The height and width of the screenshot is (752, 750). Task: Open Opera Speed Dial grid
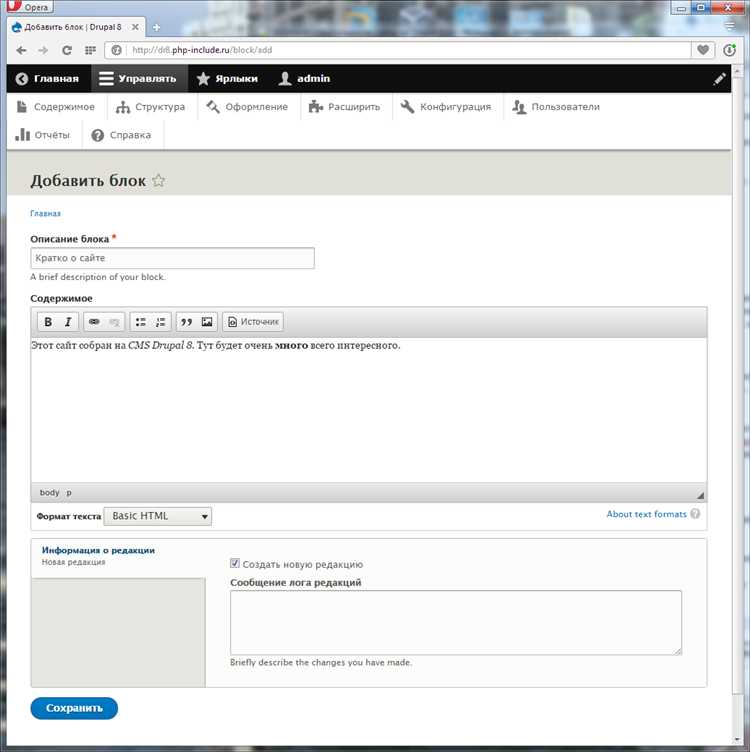pyautogui.click(x=90, y=50)
